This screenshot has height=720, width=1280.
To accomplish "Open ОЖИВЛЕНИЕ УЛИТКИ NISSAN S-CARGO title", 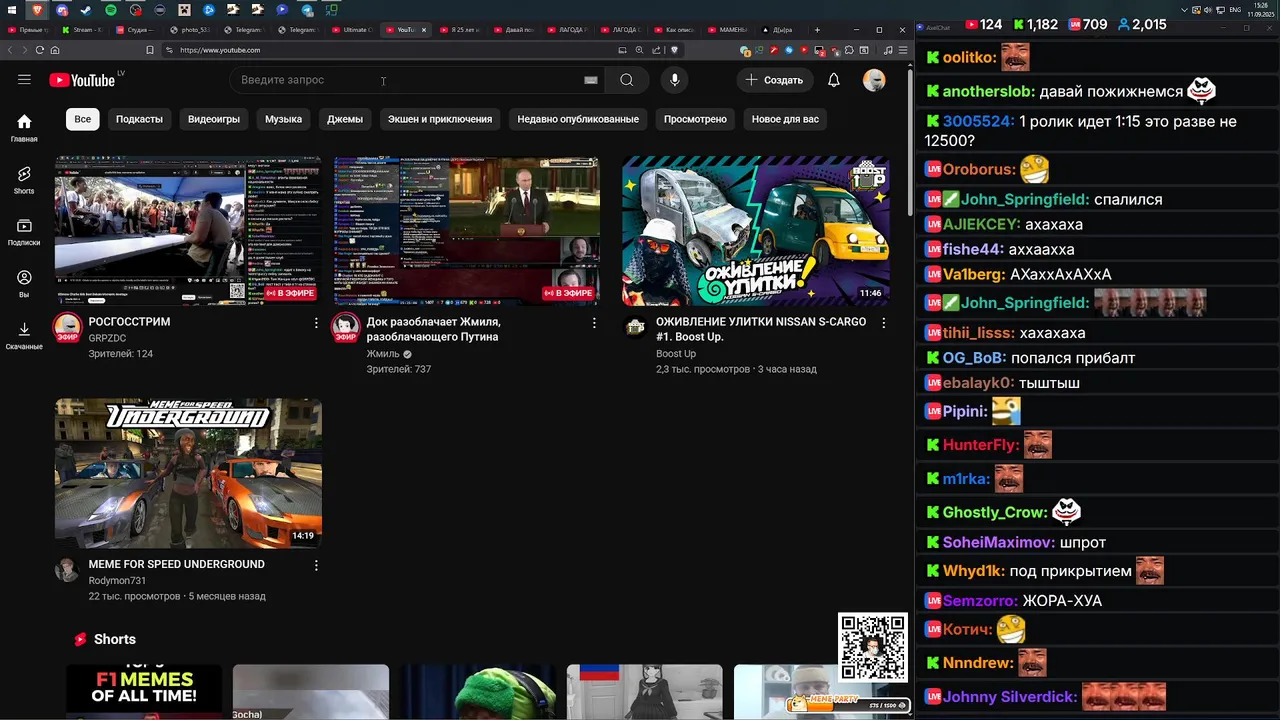I will pos(761,329).
